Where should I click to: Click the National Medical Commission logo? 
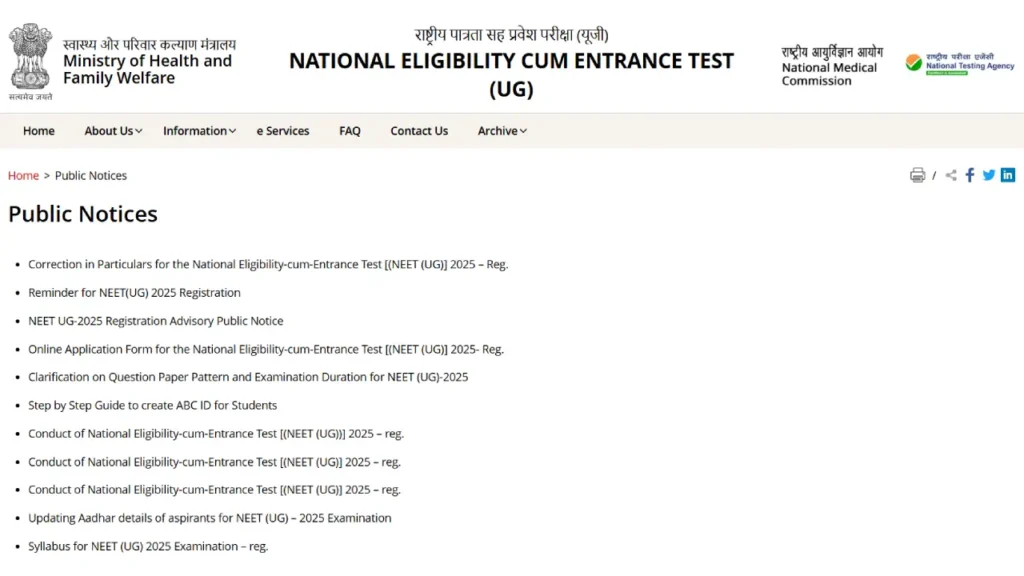830,63
